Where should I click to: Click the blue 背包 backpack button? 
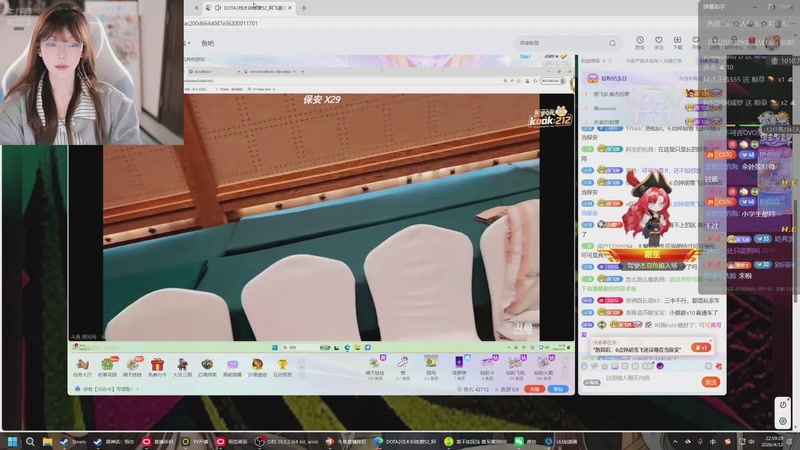pos(558,389)
